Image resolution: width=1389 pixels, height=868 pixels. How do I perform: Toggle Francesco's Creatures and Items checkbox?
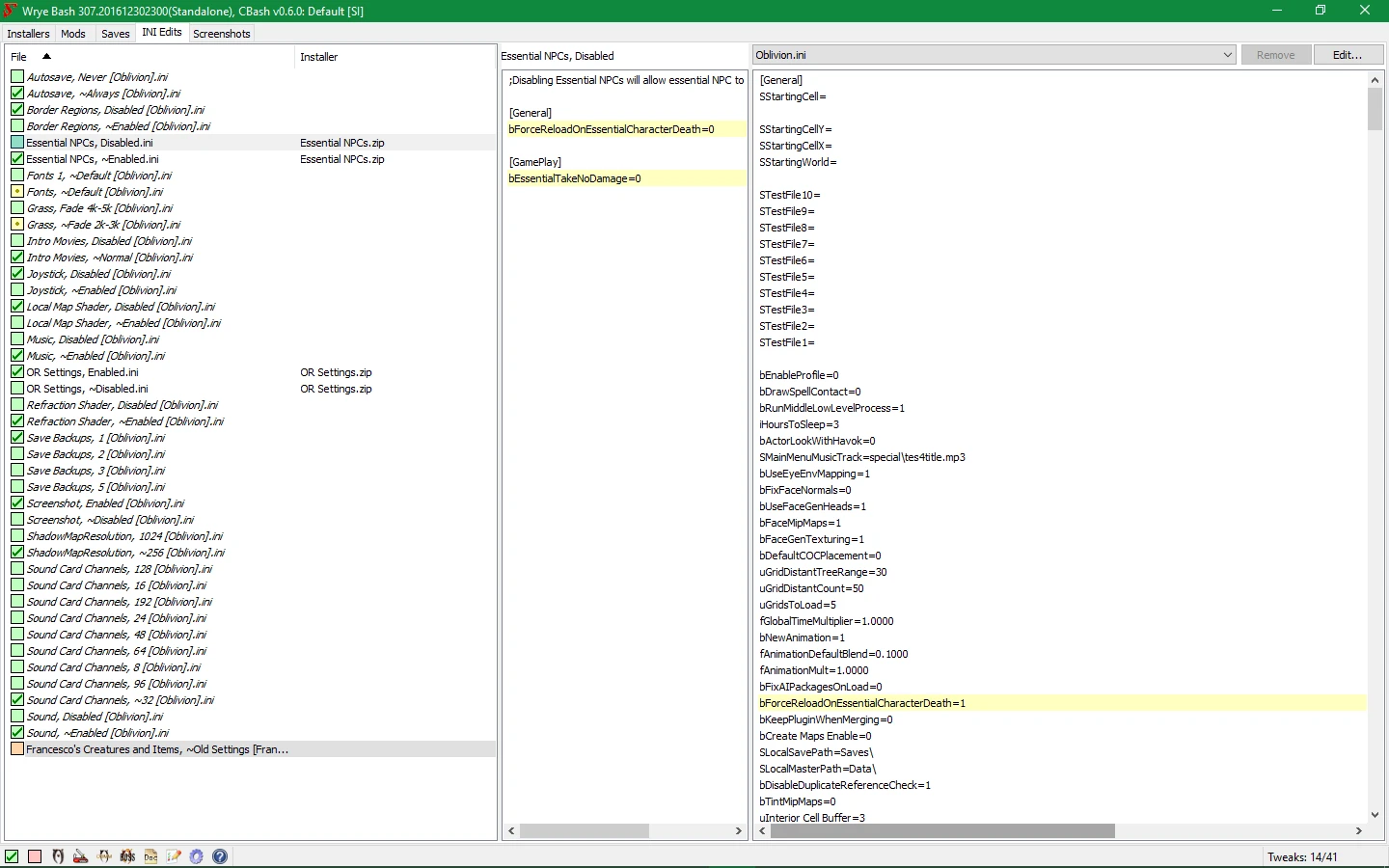[17, 749]
